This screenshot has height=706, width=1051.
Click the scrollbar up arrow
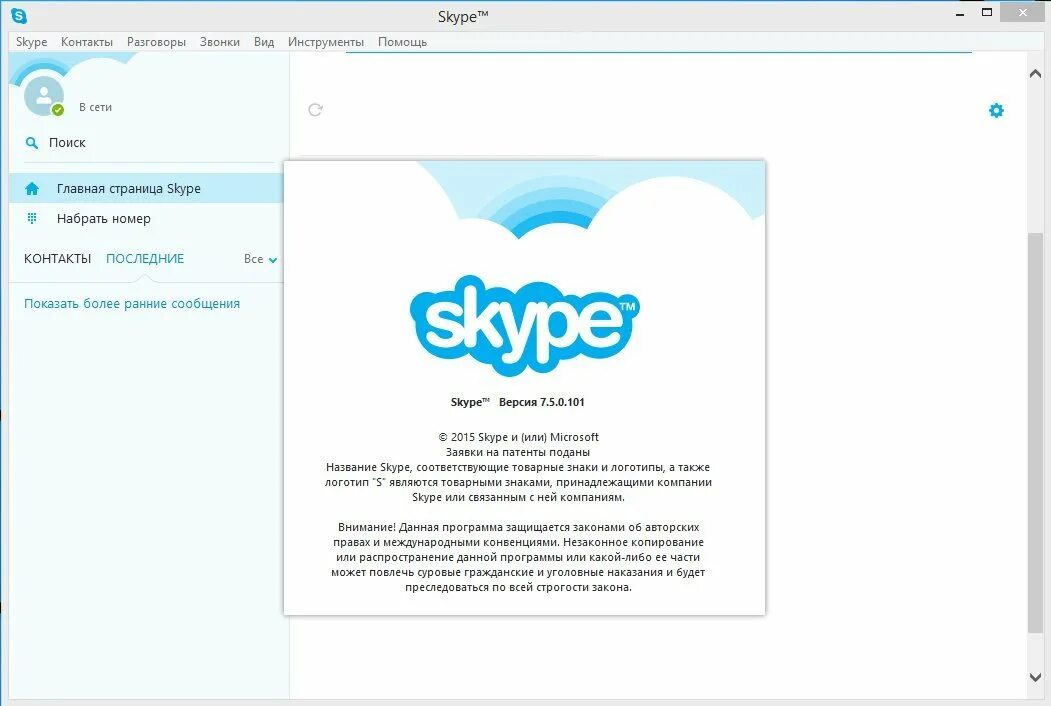click(1036, 74)
